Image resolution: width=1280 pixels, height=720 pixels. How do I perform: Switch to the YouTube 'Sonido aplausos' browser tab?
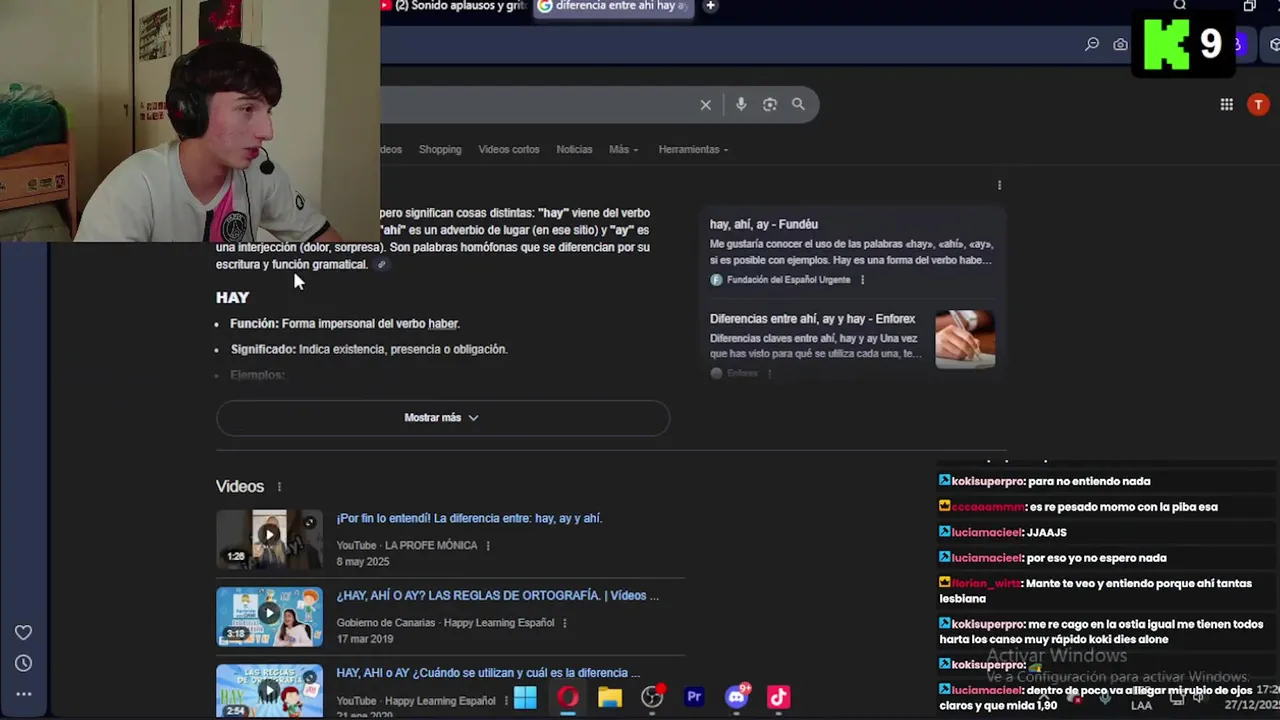(455, 6)
